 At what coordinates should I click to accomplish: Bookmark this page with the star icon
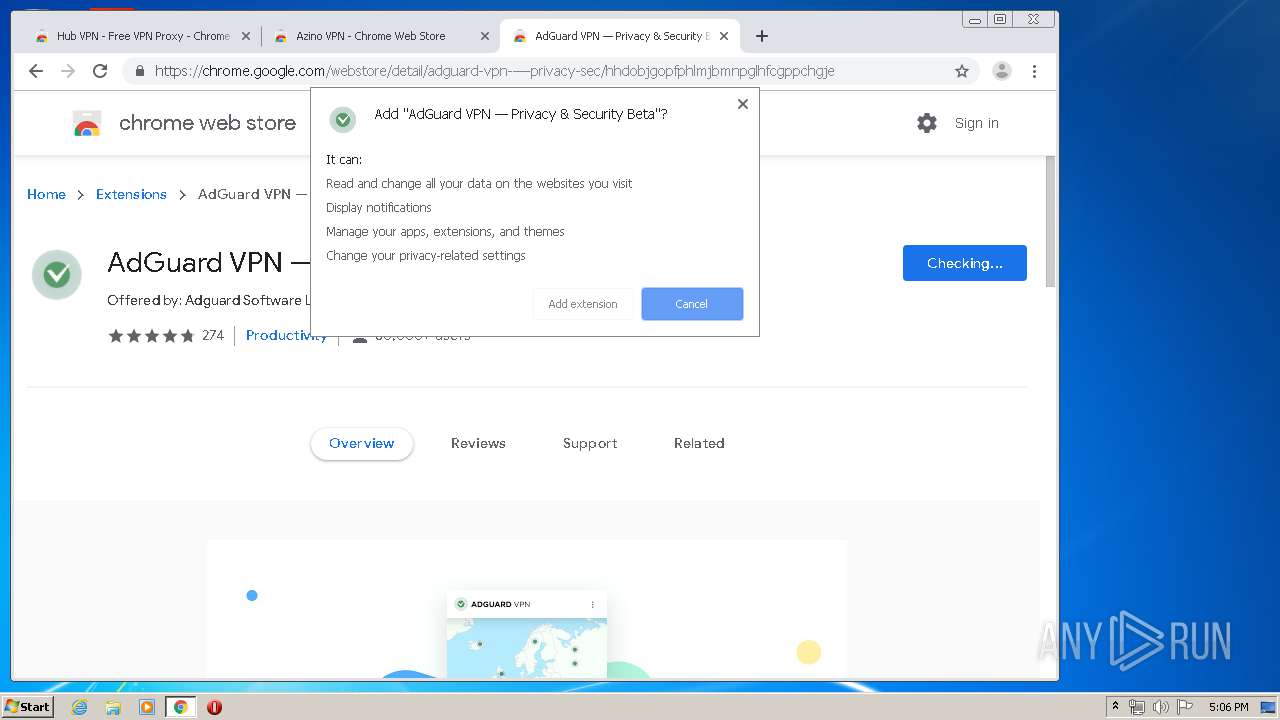point(962,71)
